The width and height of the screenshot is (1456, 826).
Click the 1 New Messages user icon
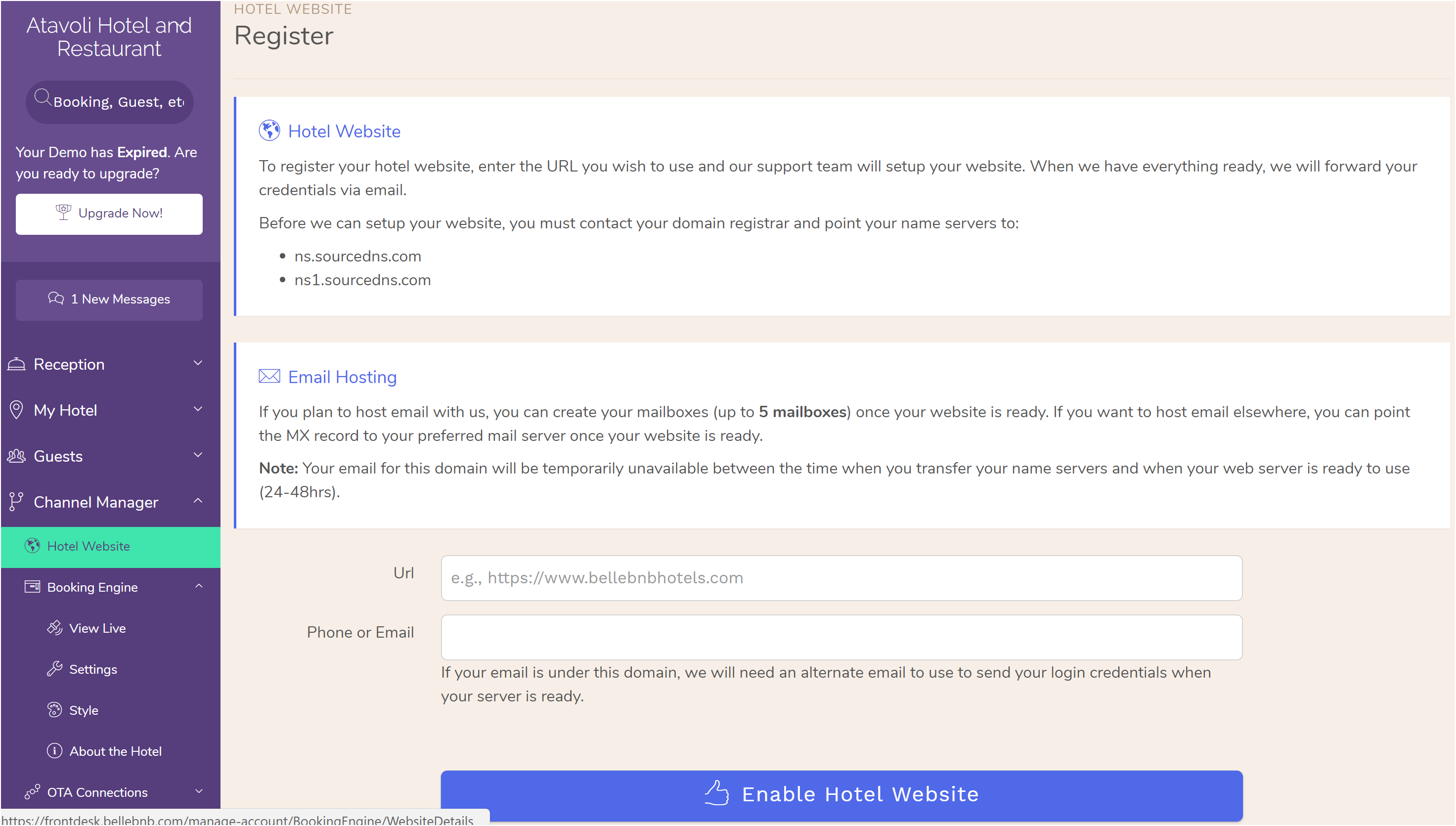click(x=57, y=299)
